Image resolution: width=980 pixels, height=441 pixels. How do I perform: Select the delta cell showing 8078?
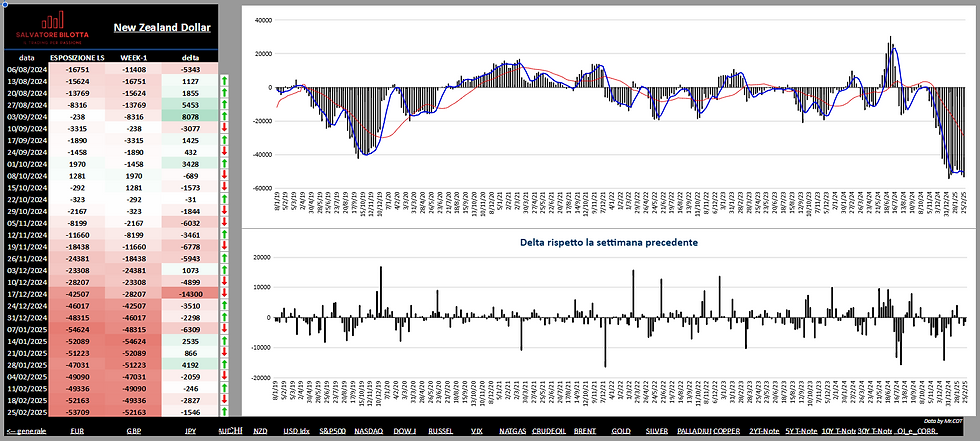[x=190, y=116]
